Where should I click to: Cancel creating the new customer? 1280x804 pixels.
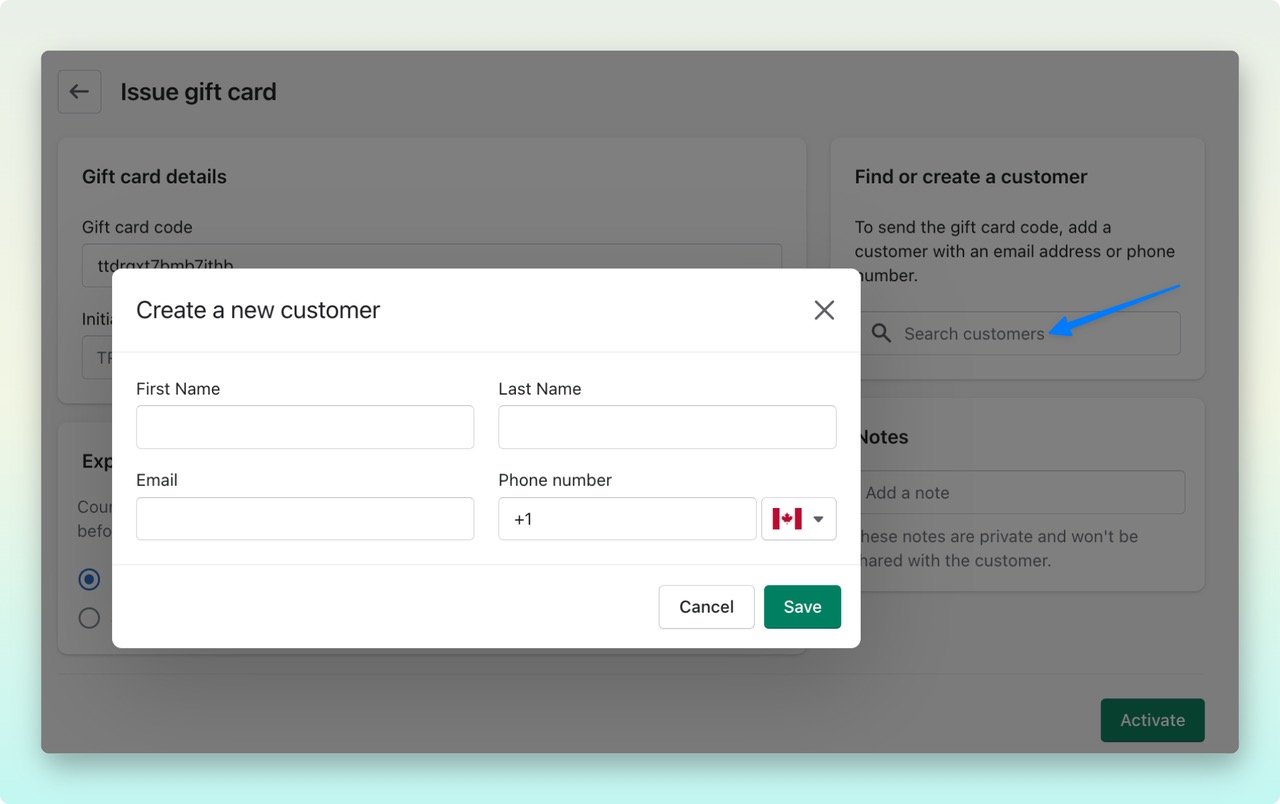click(706, 607)
